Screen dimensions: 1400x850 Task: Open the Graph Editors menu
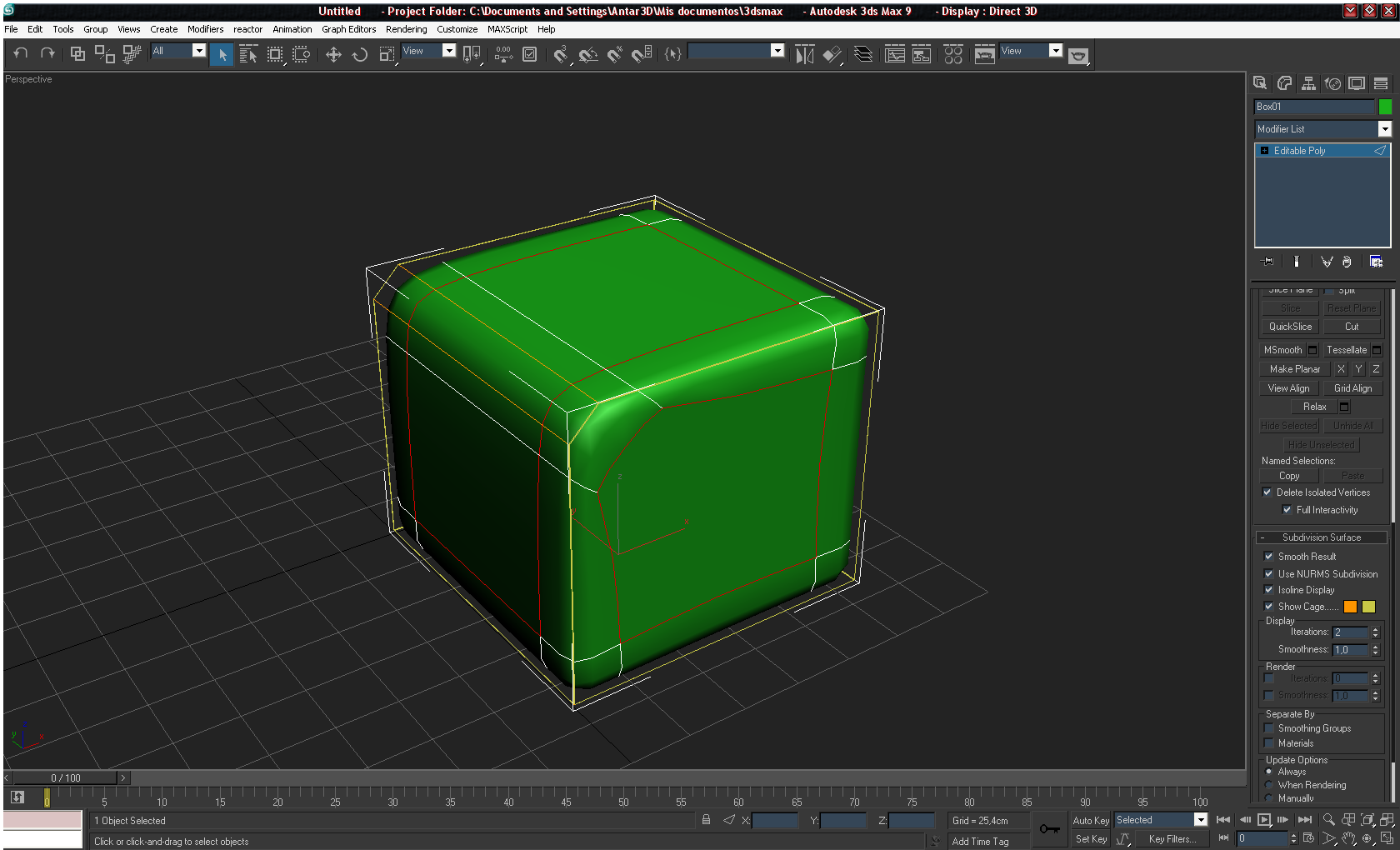pos(348,29)
